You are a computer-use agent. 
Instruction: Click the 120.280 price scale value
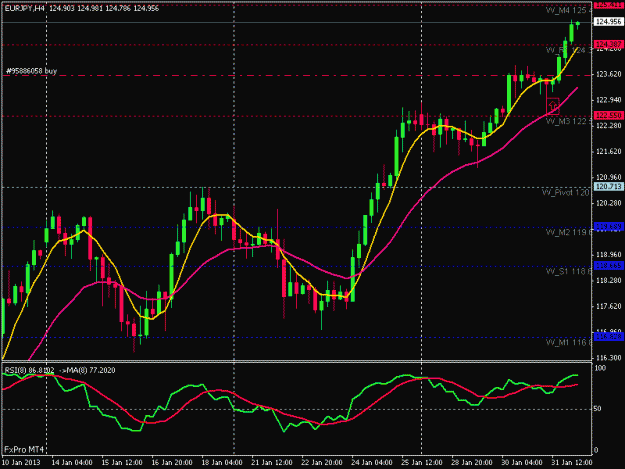coord(608,203)
